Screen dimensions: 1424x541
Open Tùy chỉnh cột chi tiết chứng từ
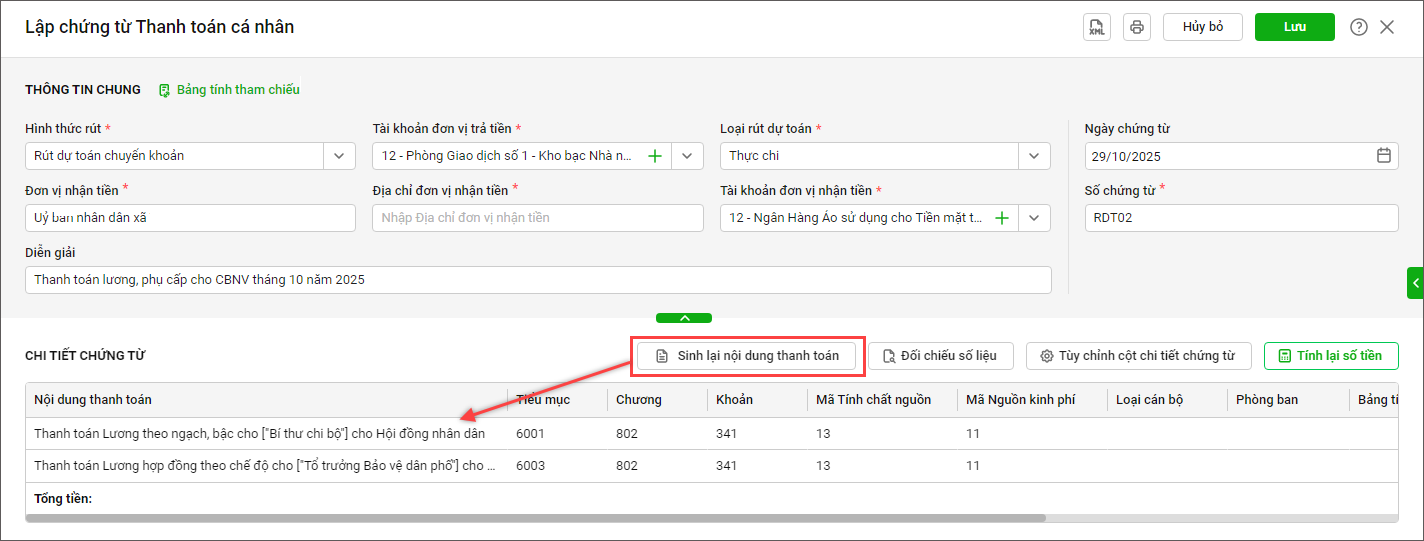1138,356
